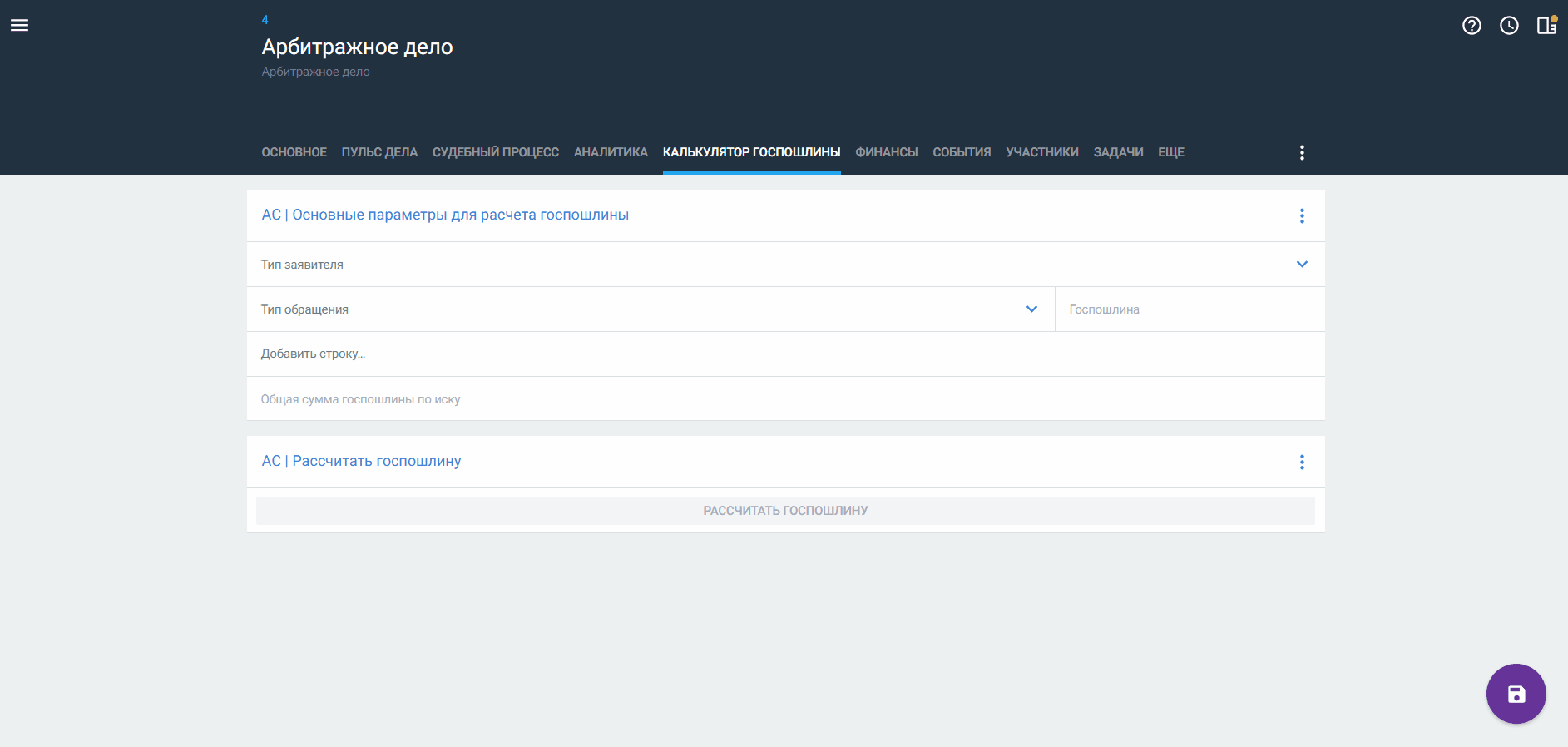
Task: Open the ЕЩЕ tab overflow menu
Action: pyautogui.click(x=1170, y=152)
